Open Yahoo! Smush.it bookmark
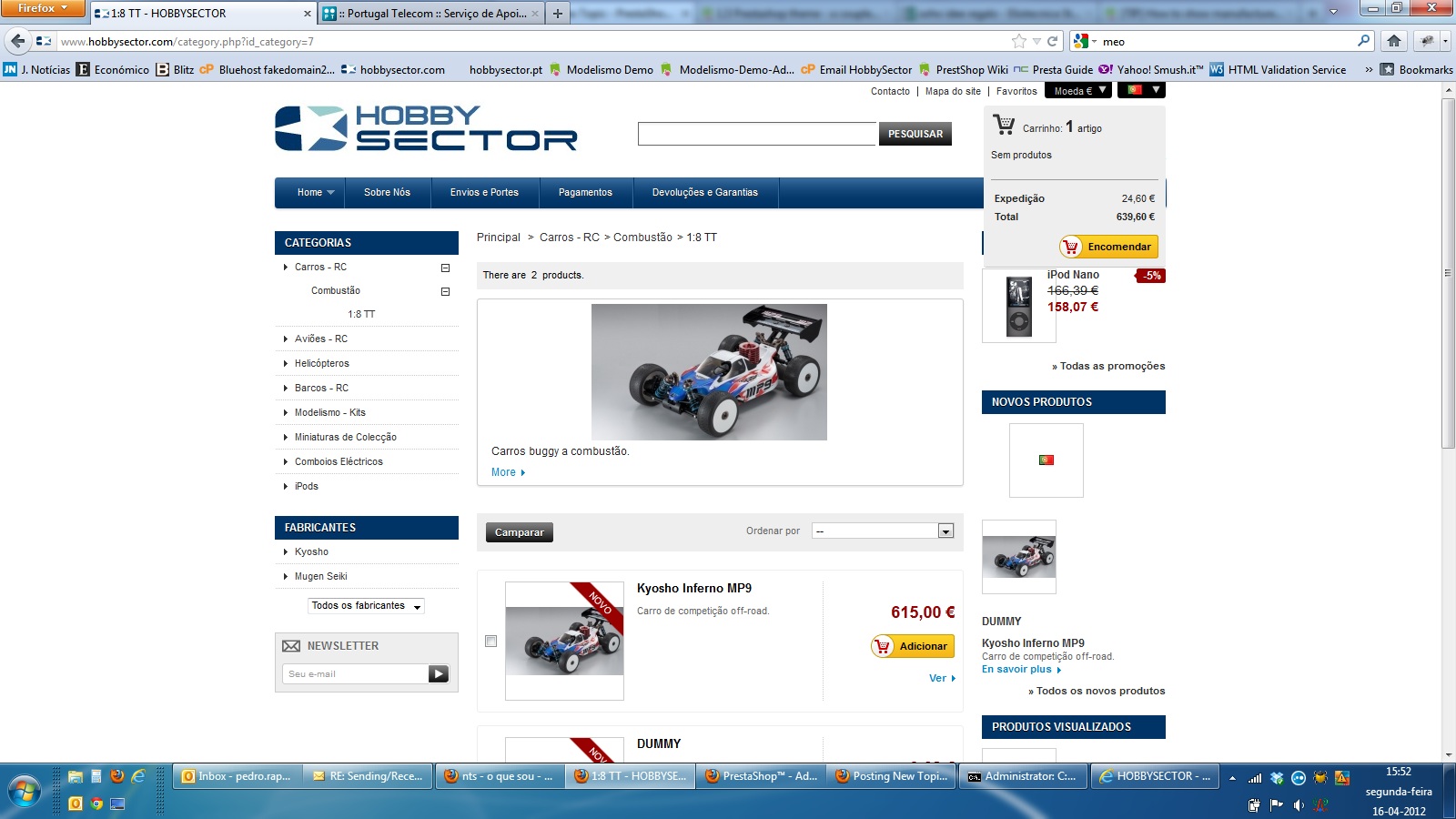Image resolution: width=1456 pixels, height=819 pixels. pos(1150,69)
